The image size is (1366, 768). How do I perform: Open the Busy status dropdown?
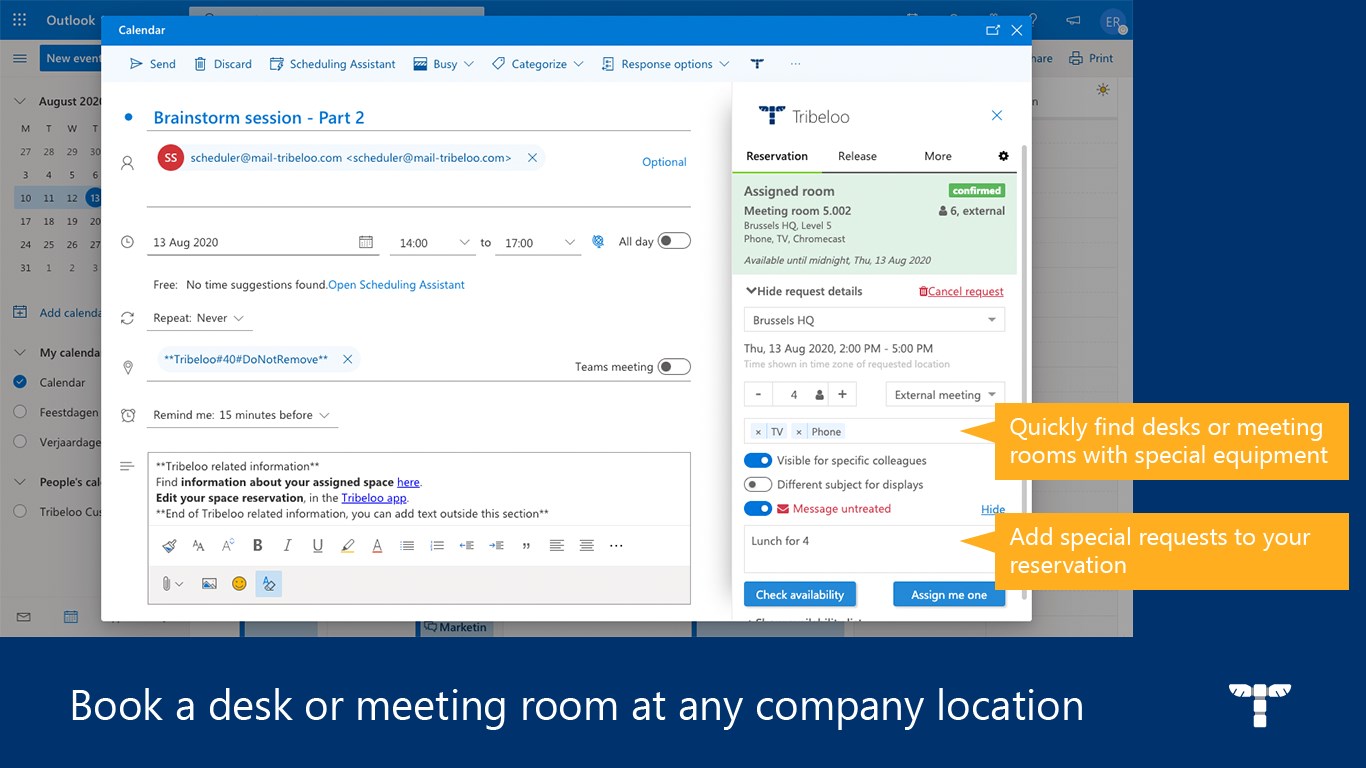pyautogui.click(x=443, y=64)
